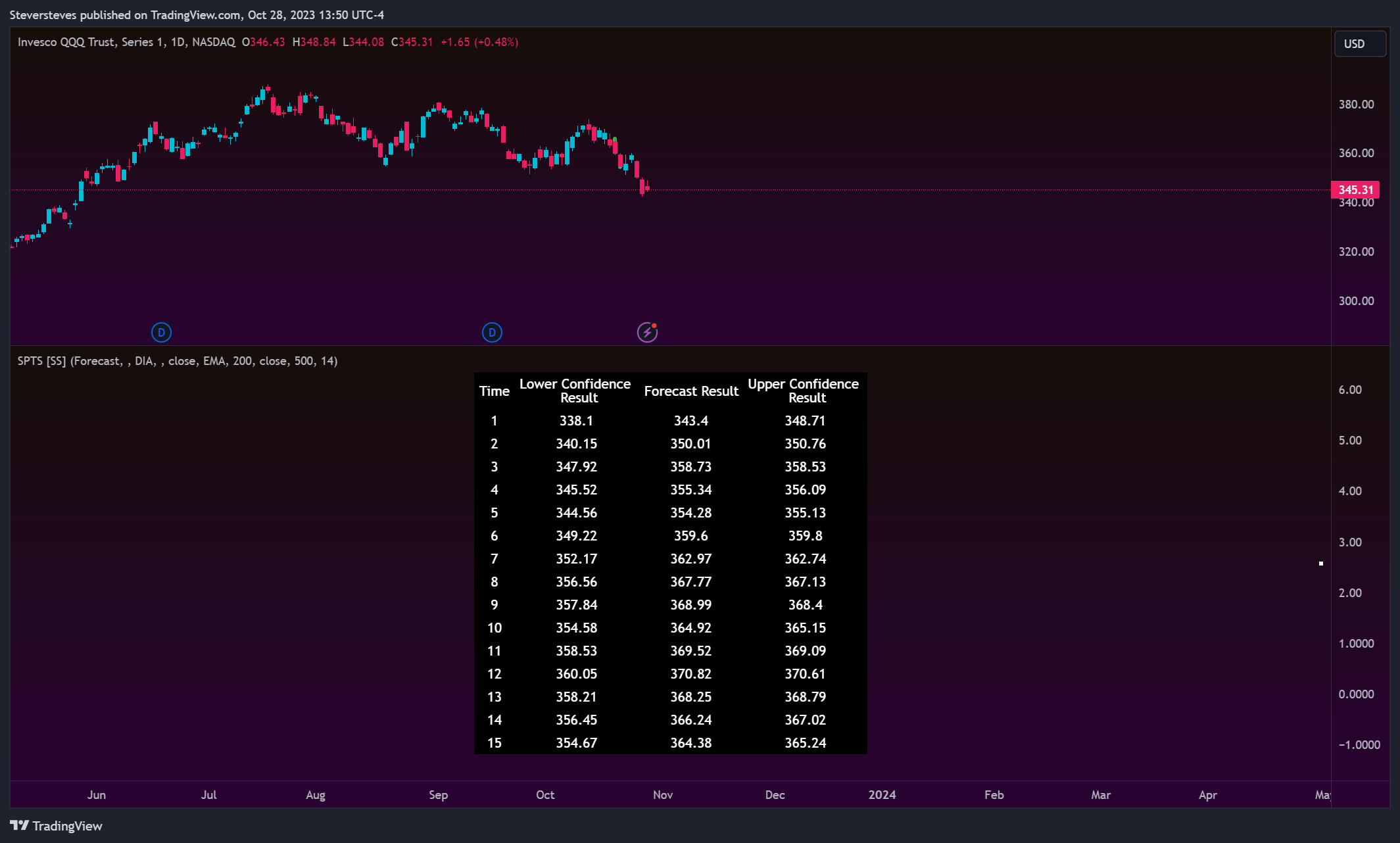
Task: Click forecast value 362.97 in row 7
Action: coord(691,559)
